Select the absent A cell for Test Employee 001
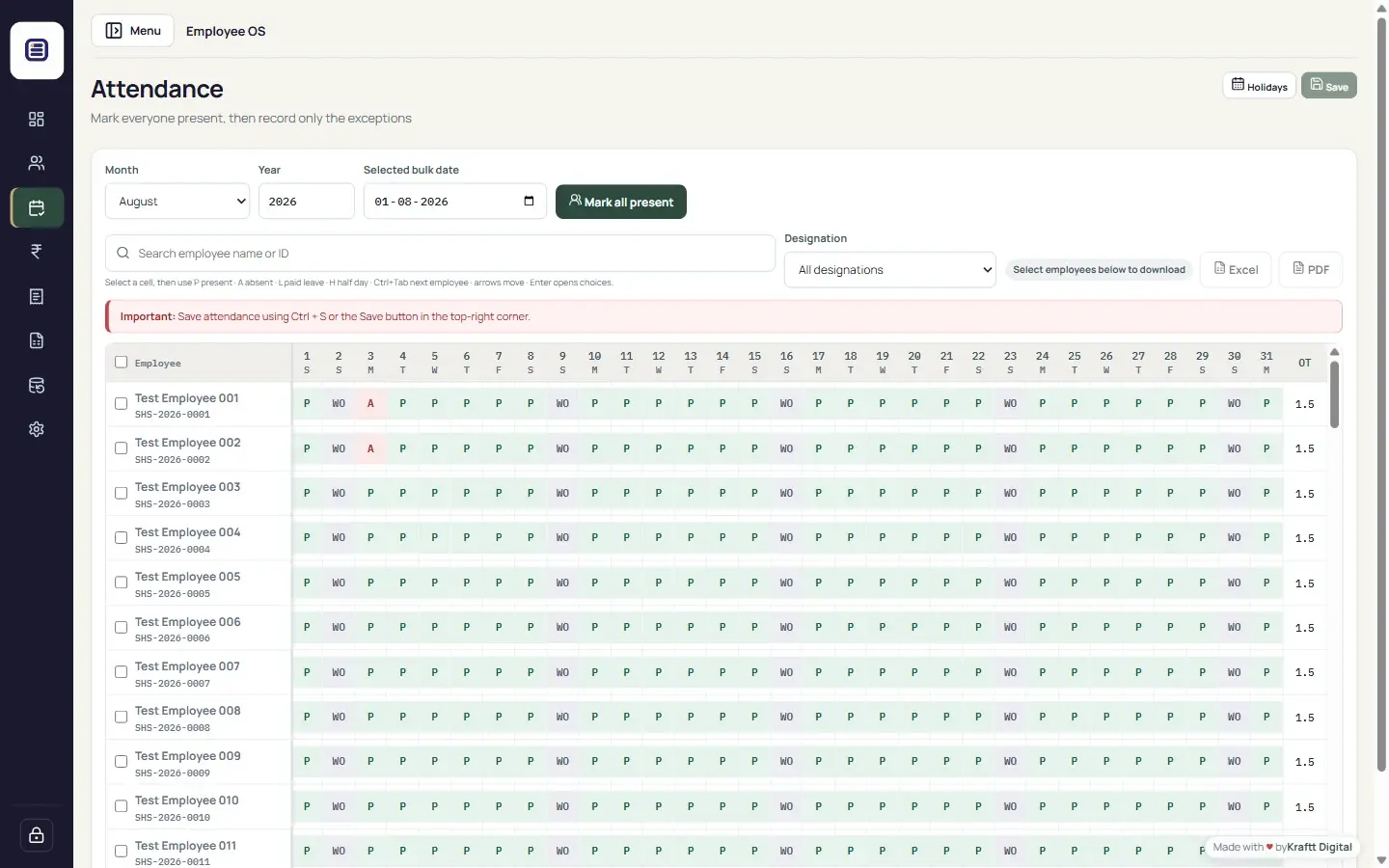 [x=370, y=404]
